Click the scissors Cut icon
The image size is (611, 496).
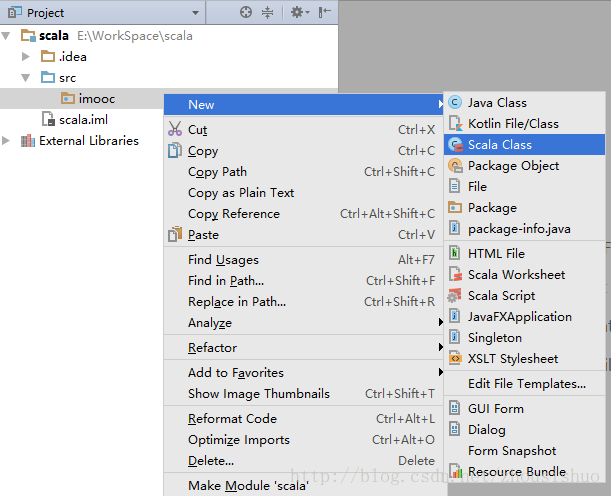coord(175,129)
